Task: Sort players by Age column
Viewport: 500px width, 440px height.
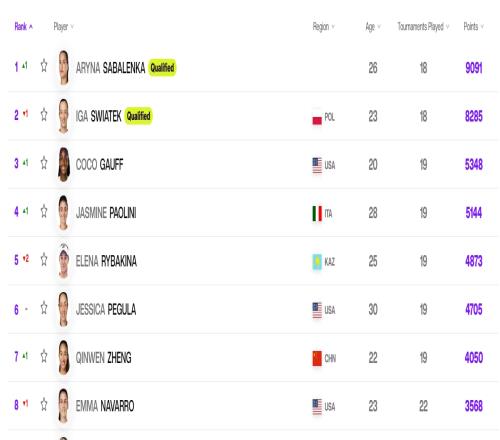Action: tap(373, 26)
